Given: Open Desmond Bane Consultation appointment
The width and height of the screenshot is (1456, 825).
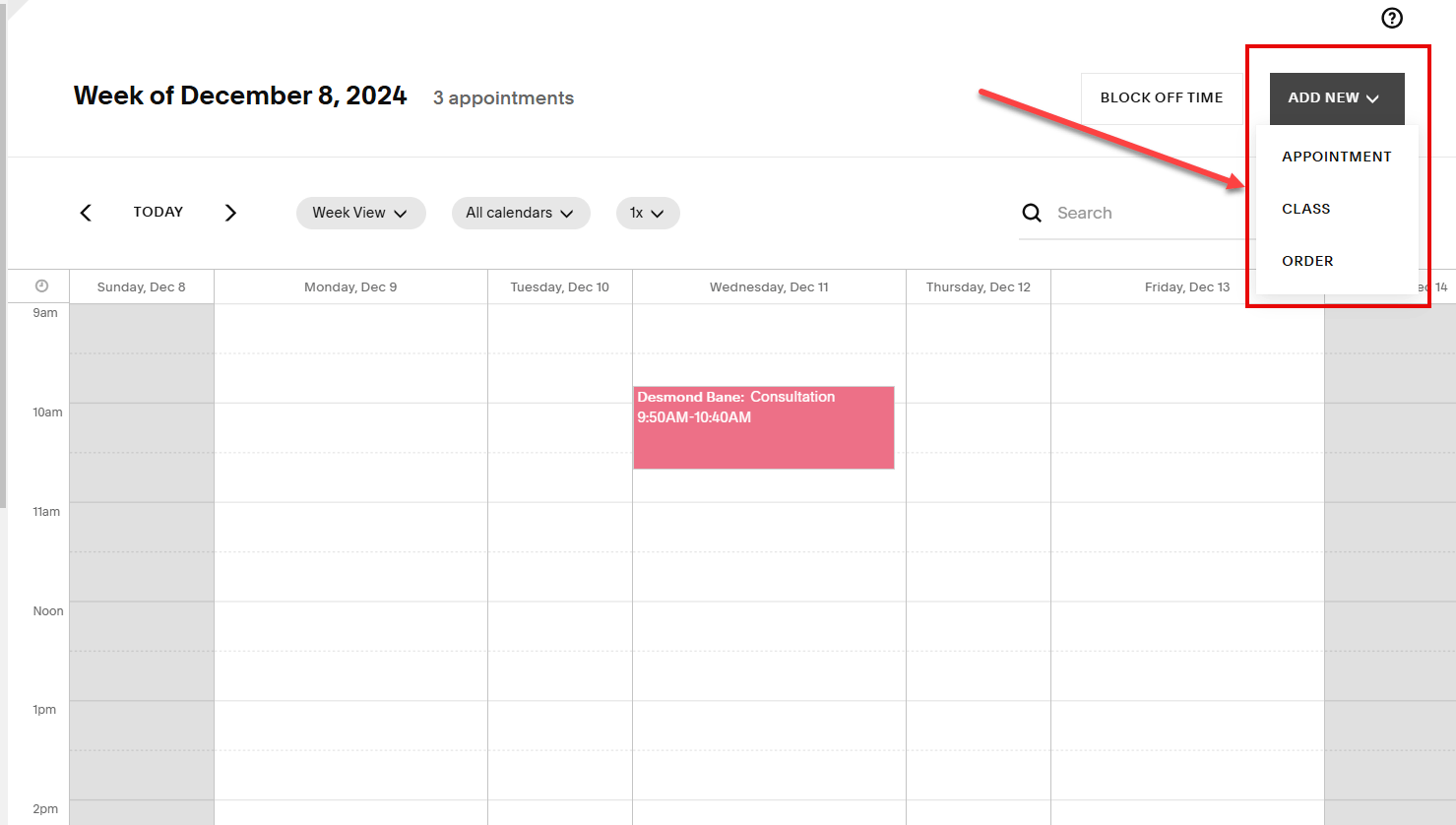Looking at the screenshot, I should (763, 427).
